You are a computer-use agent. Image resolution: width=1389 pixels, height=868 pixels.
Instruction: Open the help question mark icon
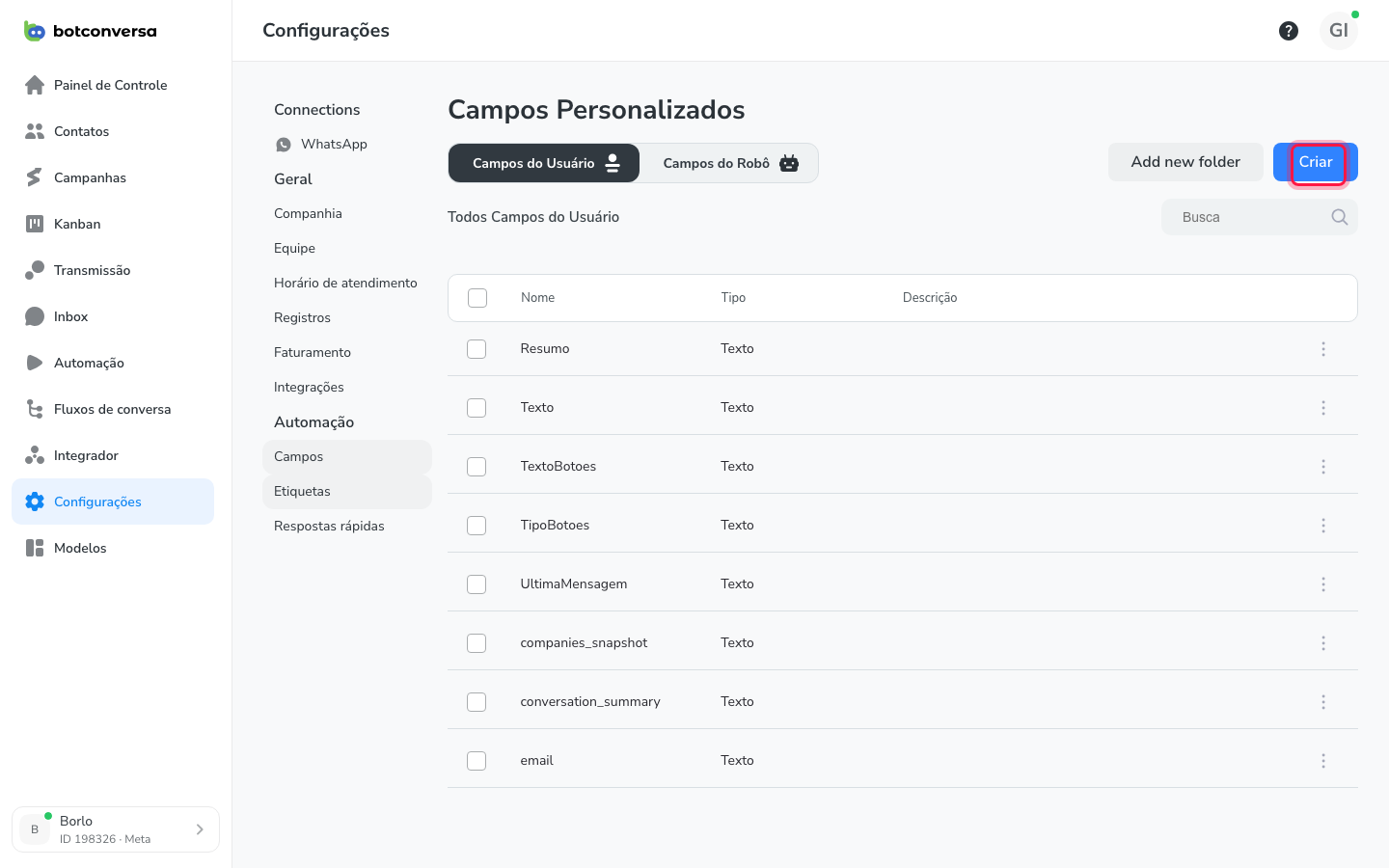(x=1289, y=31)
